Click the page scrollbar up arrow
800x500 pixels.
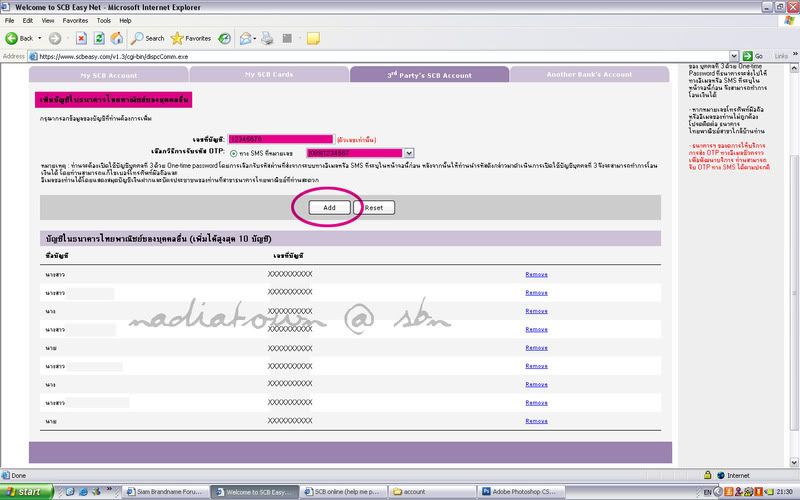click(x=794, y=68)
